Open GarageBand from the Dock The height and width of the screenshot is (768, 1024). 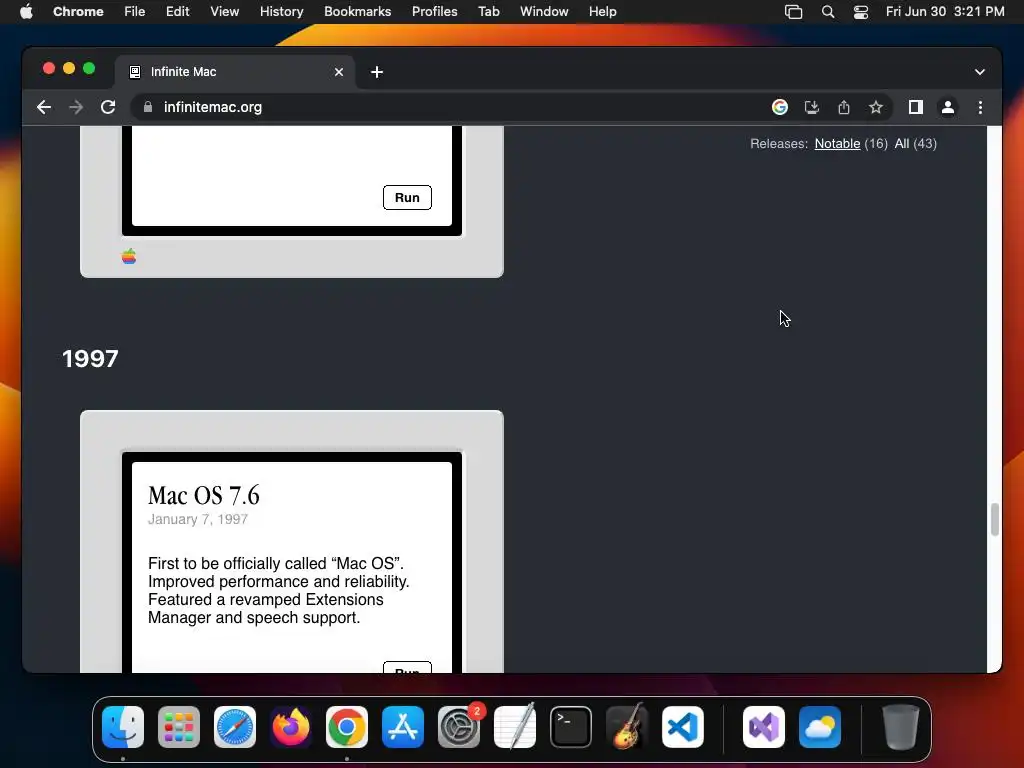[x=627, y=727]
